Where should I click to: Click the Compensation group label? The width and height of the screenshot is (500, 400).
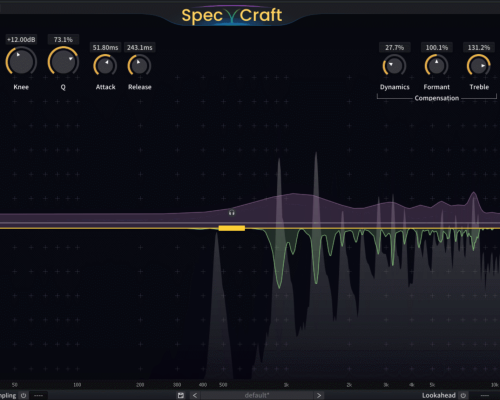pyautogui.click(x=437, y=98)
